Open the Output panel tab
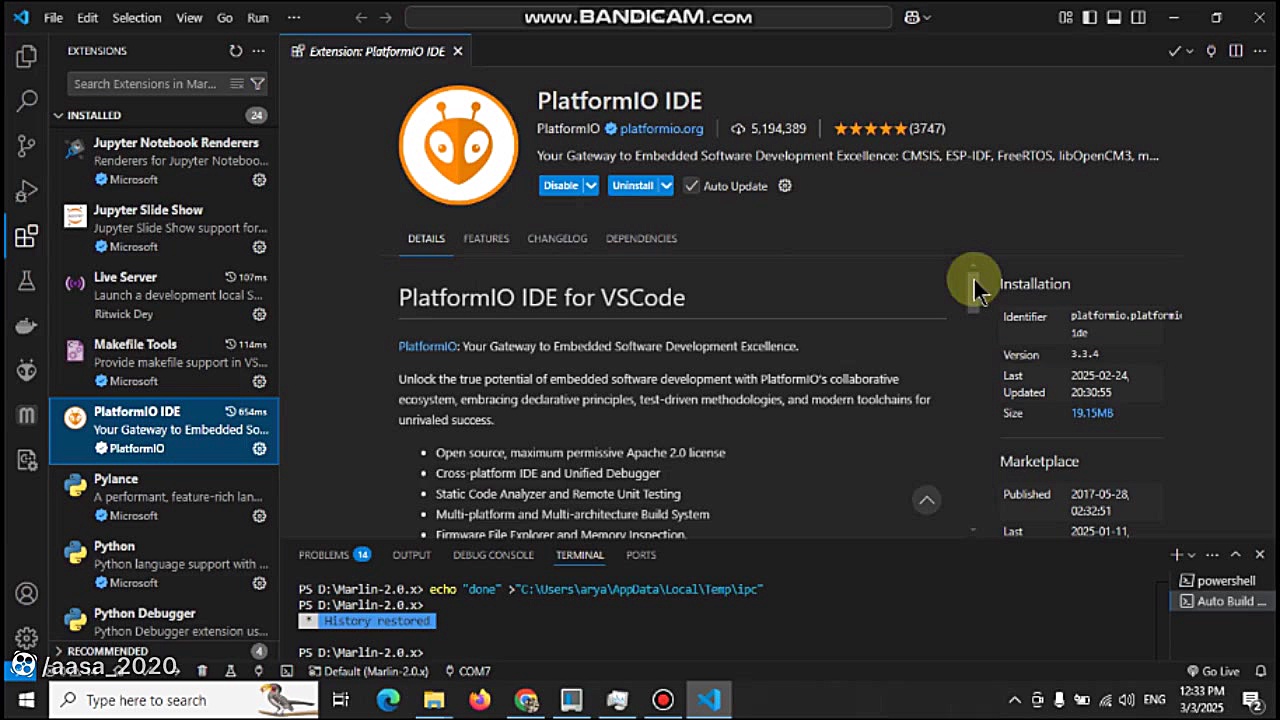The height and width of the screenshot is (720, 1280). pos(411,555)
